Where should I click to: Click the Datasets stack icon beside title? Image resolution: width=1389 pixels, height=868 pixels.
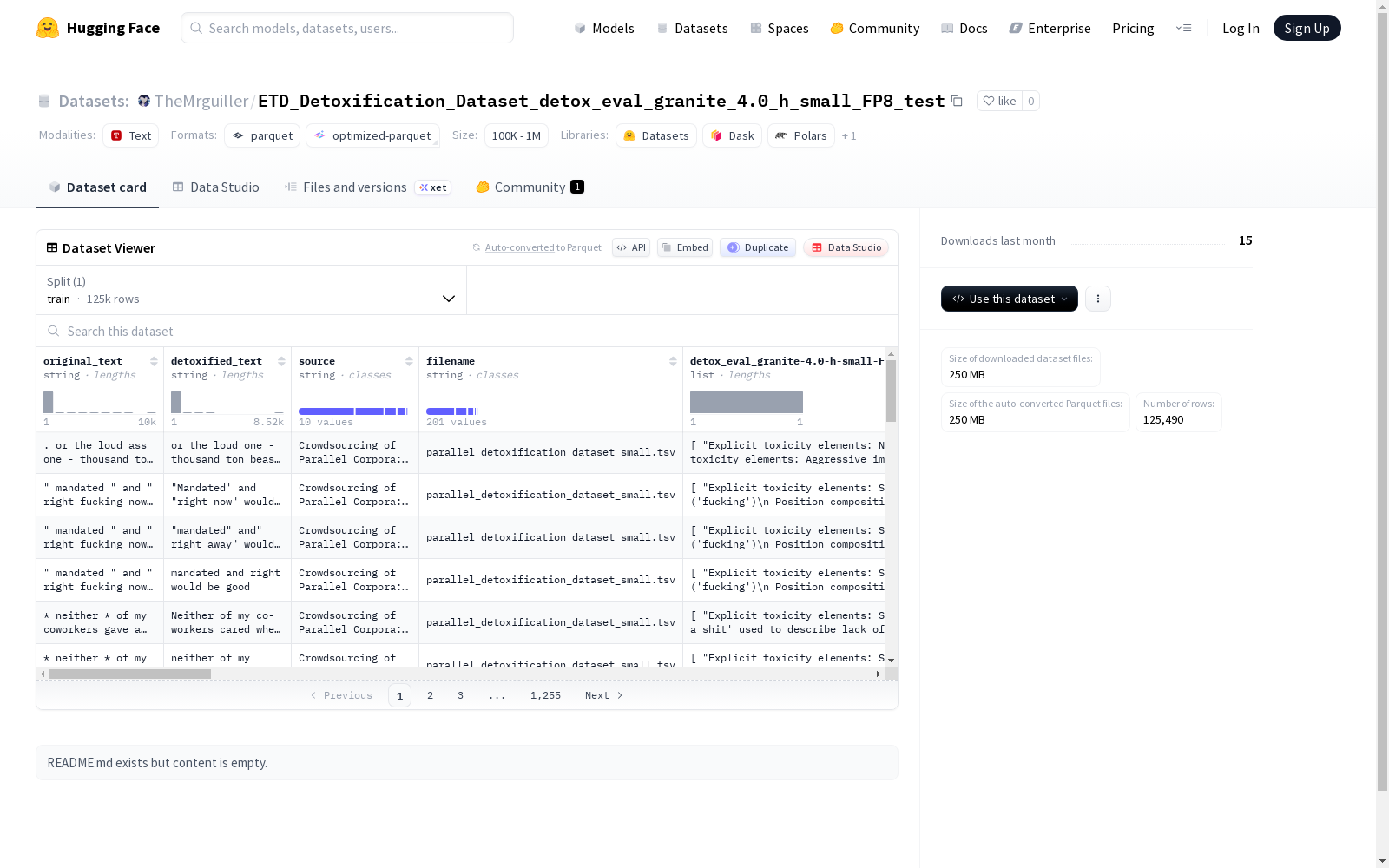(44, 101)
